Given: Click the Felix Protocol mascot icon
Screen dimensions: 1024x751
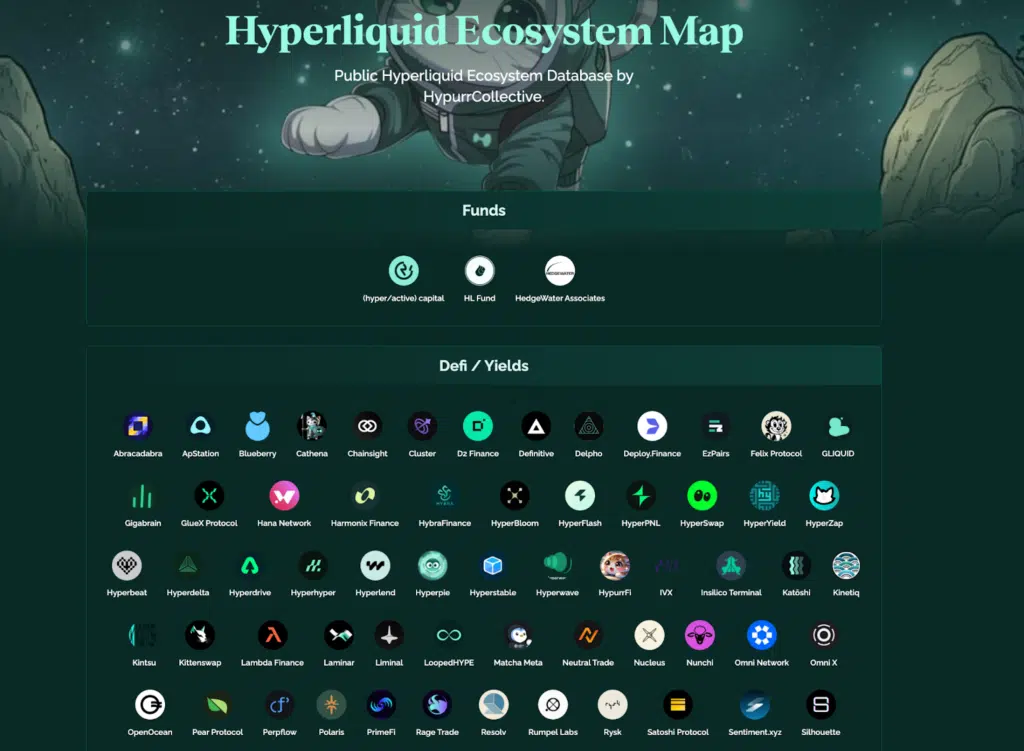Looking at the screenshot, I should 775,424.
